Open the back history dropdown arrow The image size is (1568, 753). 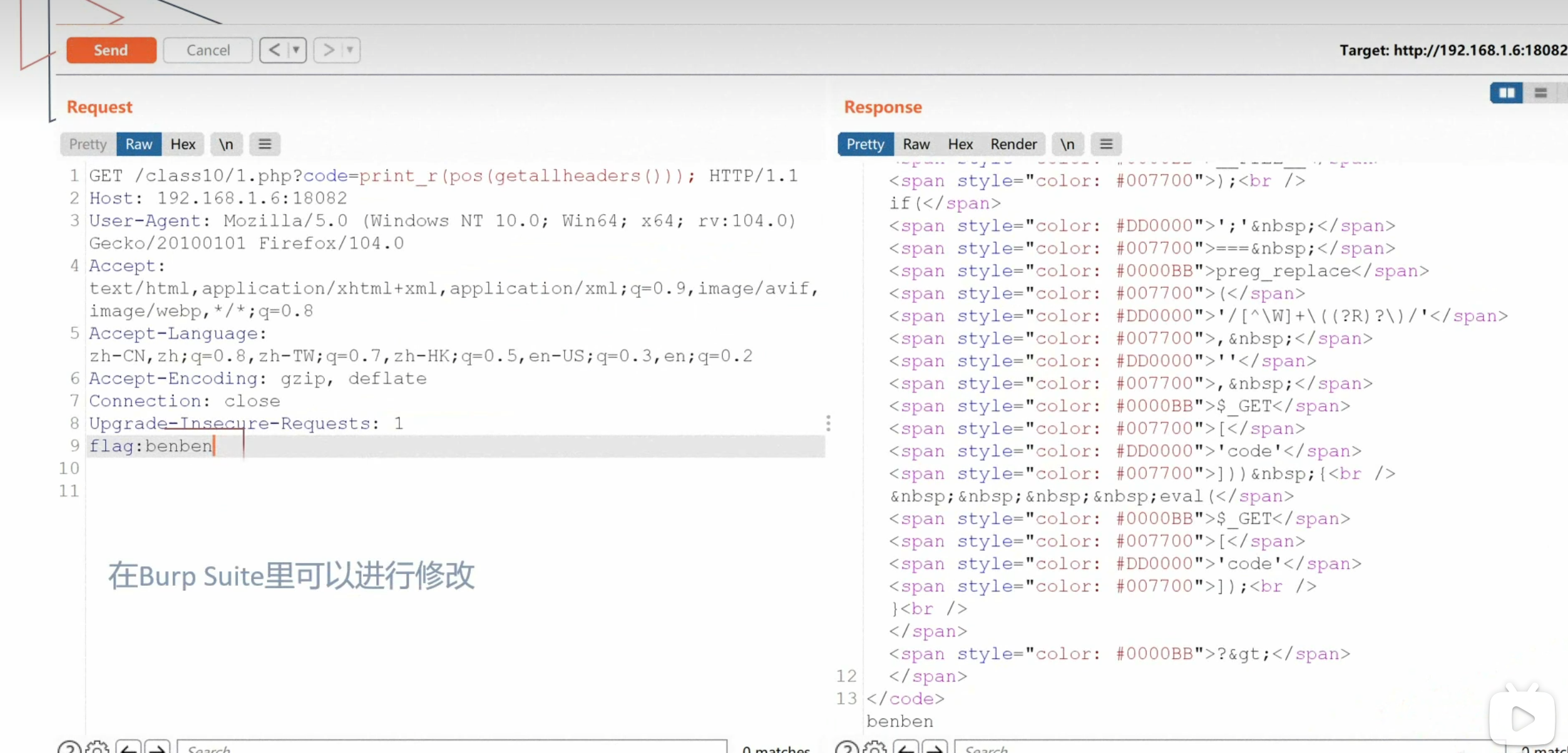tap(296, 50)
